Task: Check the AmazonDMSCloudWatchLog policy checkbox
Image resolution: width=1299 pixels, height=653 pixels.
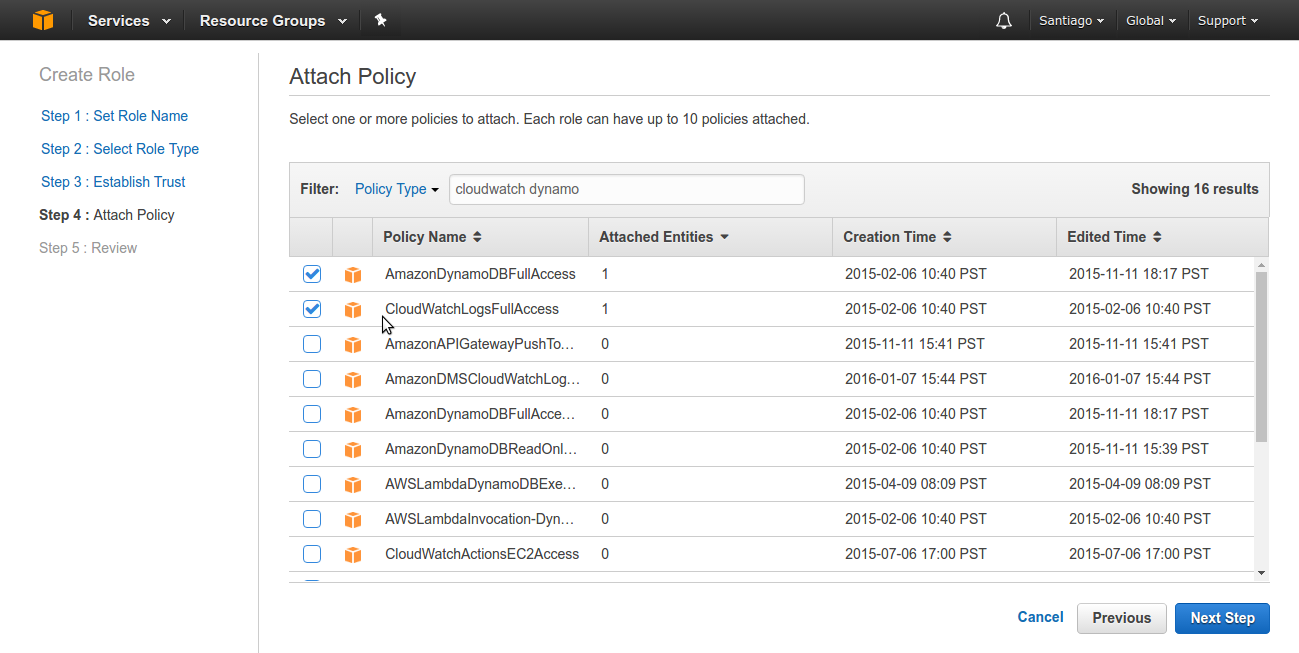Action: point(312,379)
